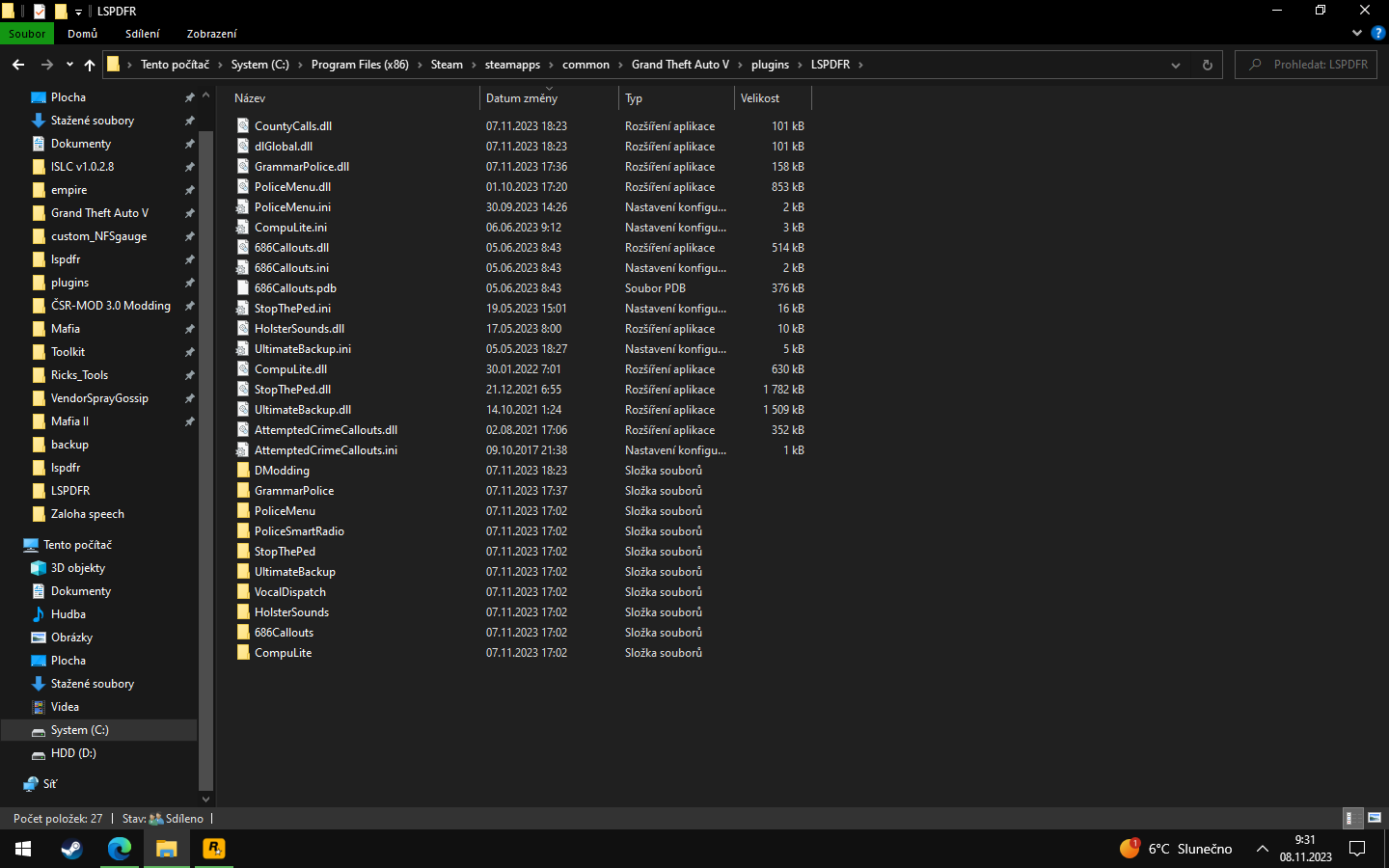The width and height of the screenshot is (1389, 868).
Task: Refresh the LSPDFR folder view
Action: tap(1207, 65)
